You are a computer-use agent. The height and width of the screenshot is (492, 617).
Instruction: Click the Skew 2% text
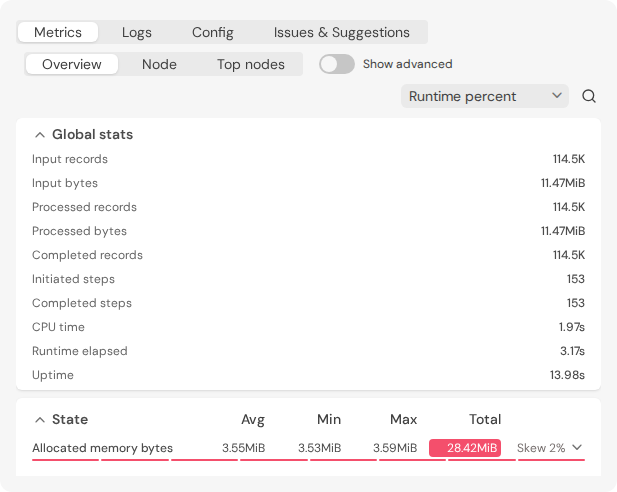[x=541, y=448]
